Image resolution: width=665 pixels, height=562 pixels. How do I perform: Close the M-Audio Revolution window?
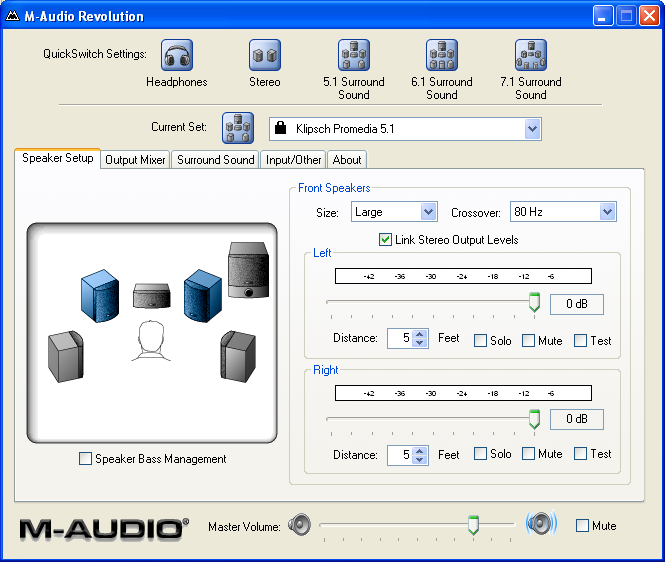click(x=649, y=16)
